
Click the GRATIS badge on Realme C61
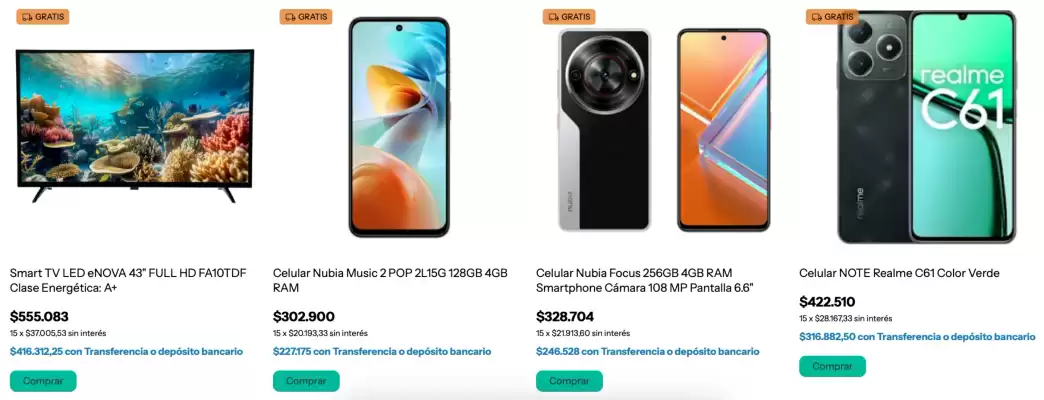coord(832,17)
